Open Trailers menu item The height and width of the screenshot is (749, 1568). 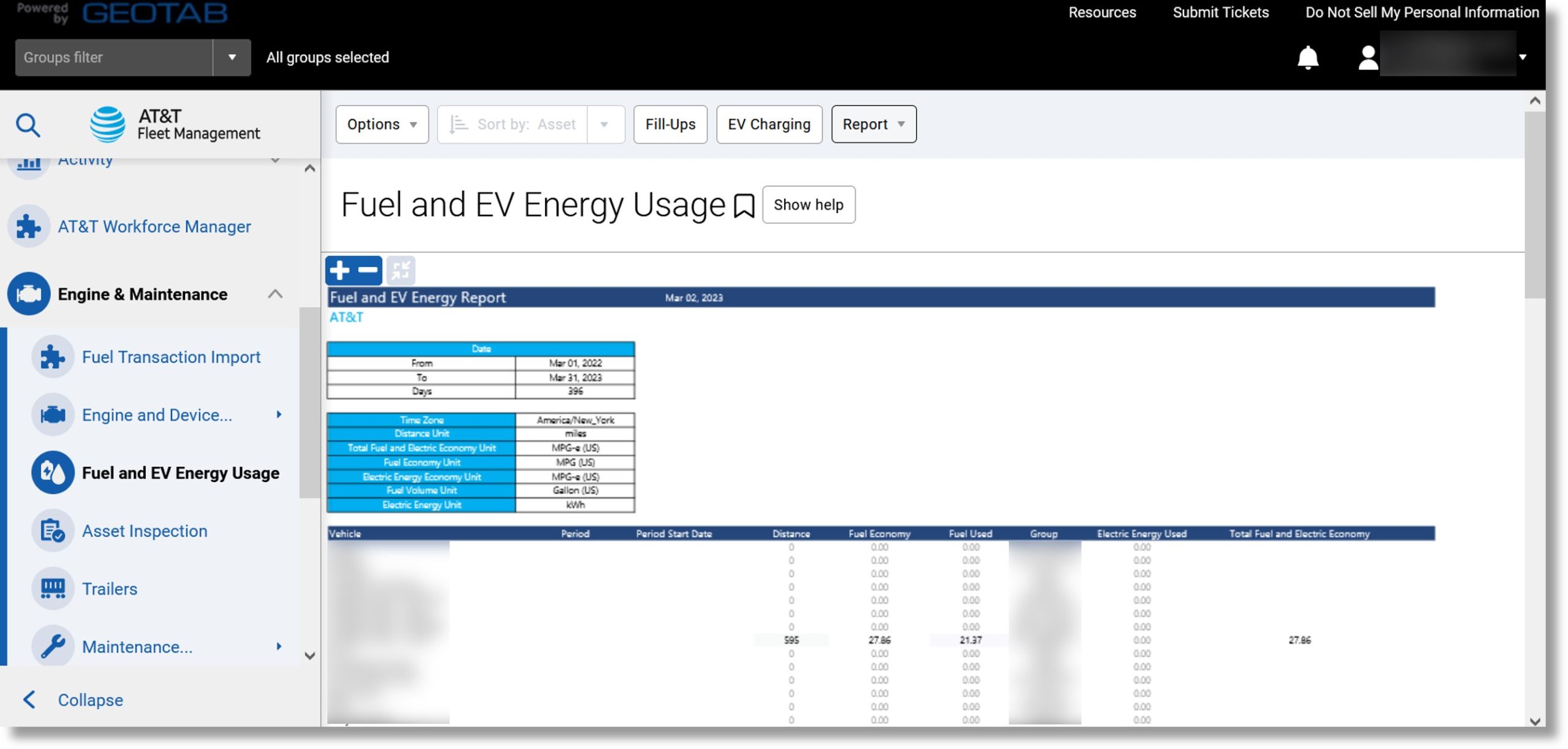[110, 589]
